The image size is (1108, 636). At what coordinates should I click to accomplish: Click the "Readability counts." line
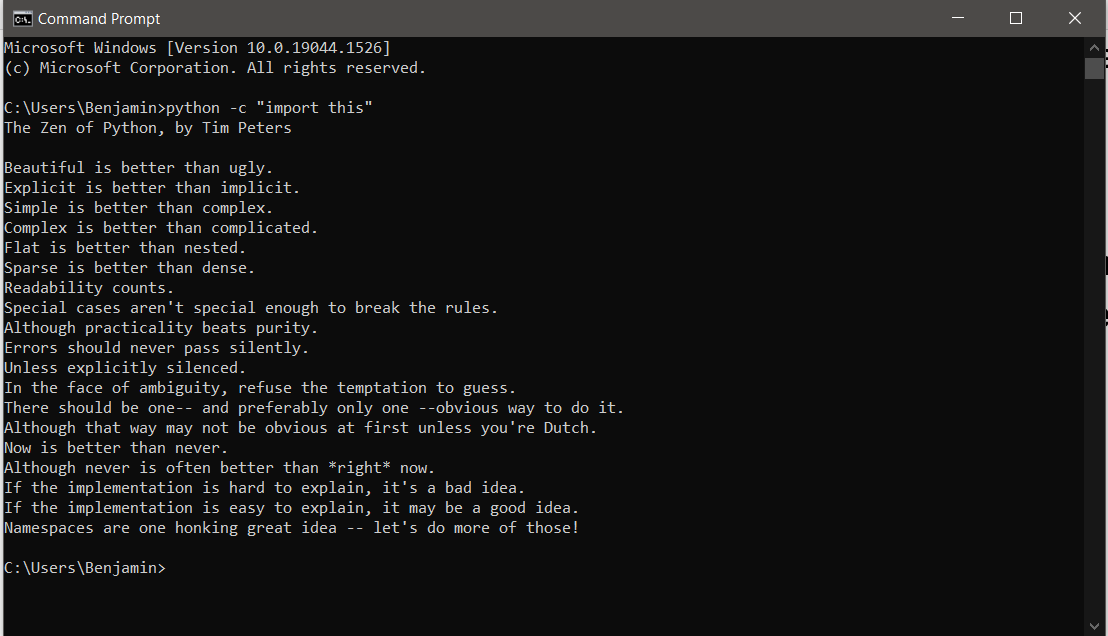pyautogui.click(x=89, y=288)
